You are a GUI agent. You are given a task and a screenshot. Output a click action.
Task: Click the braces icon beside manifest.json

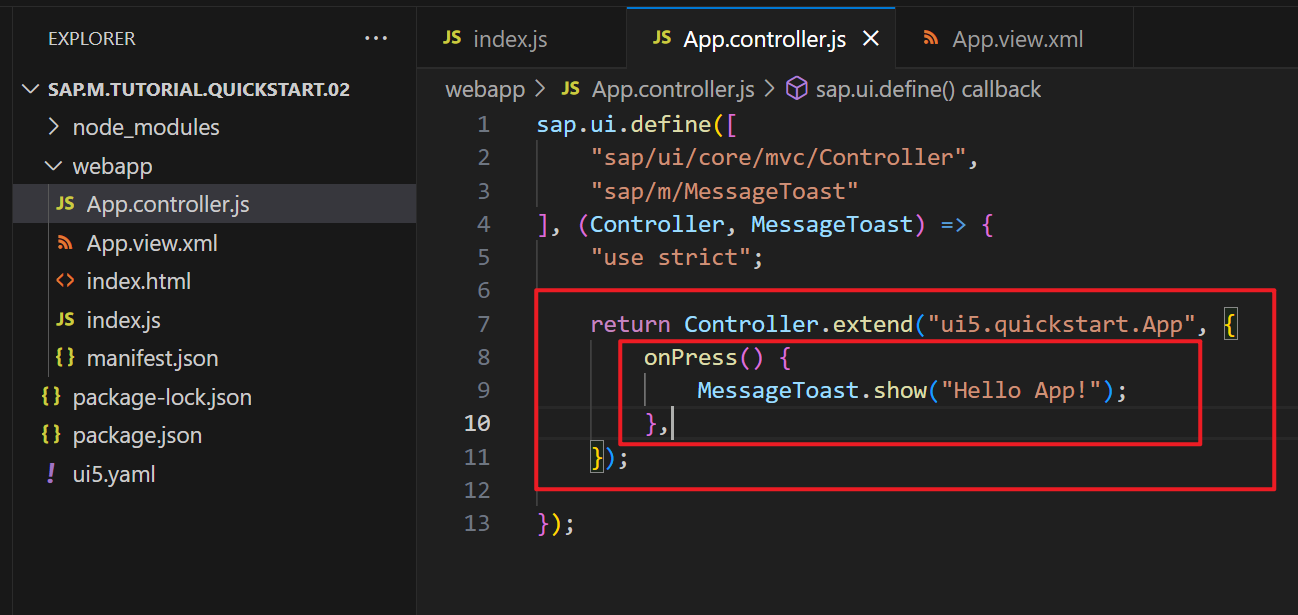65,358
